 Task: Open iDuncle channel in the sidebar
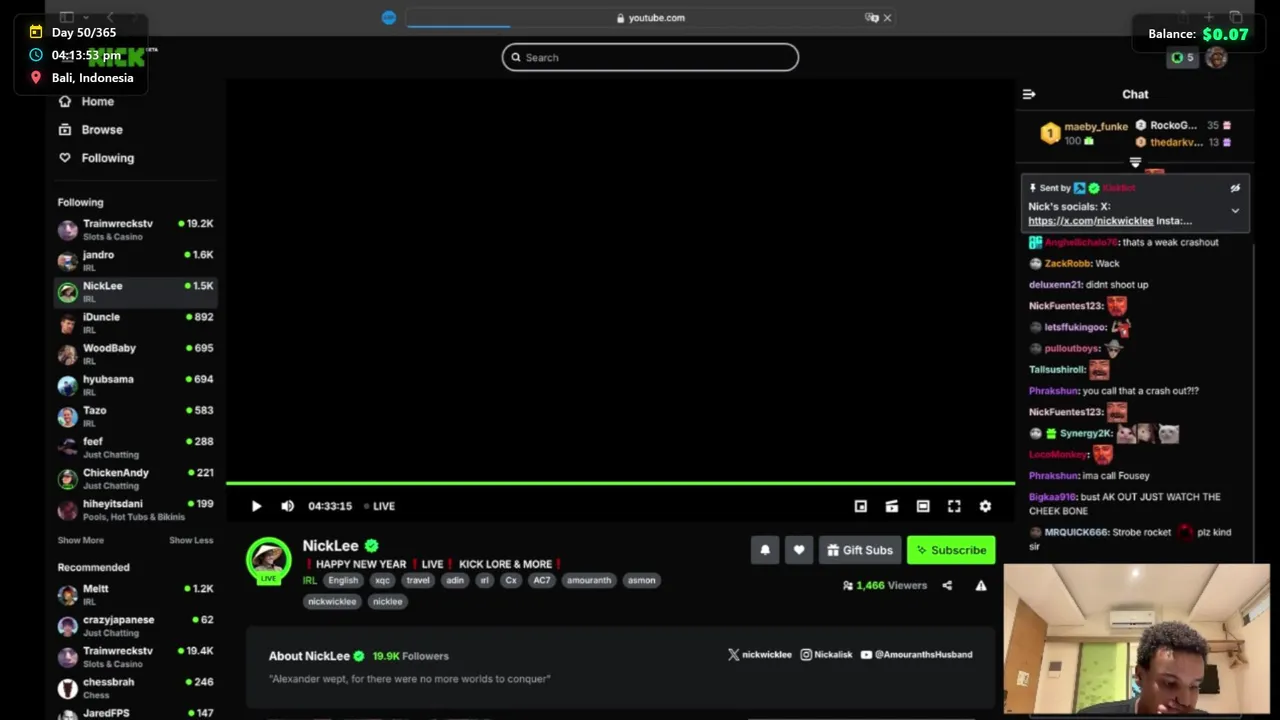tap(135, 323)
